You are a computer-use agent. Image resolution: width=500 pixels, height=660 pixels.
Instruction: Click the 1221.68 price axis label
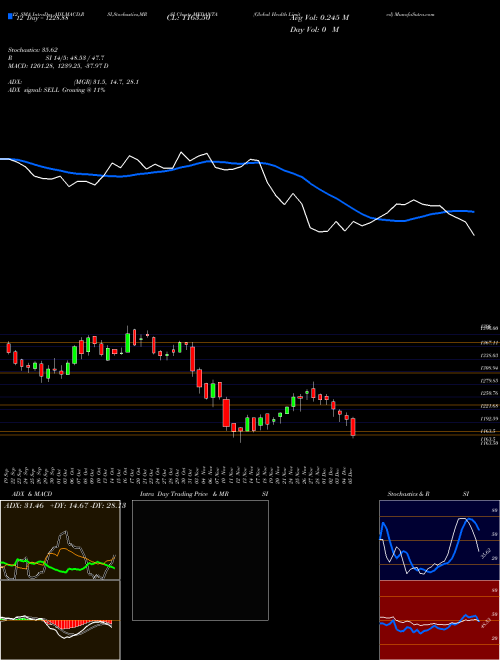coord(489,406)
